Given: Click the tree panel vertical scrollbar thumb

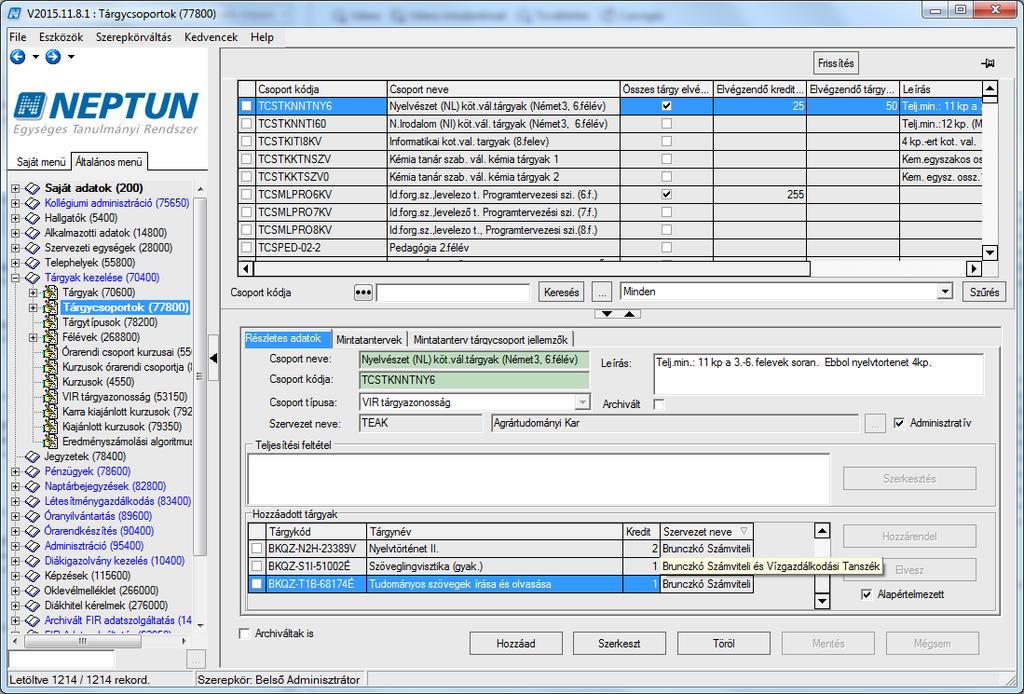Looking at the screenshot, I should coord(200,375).
